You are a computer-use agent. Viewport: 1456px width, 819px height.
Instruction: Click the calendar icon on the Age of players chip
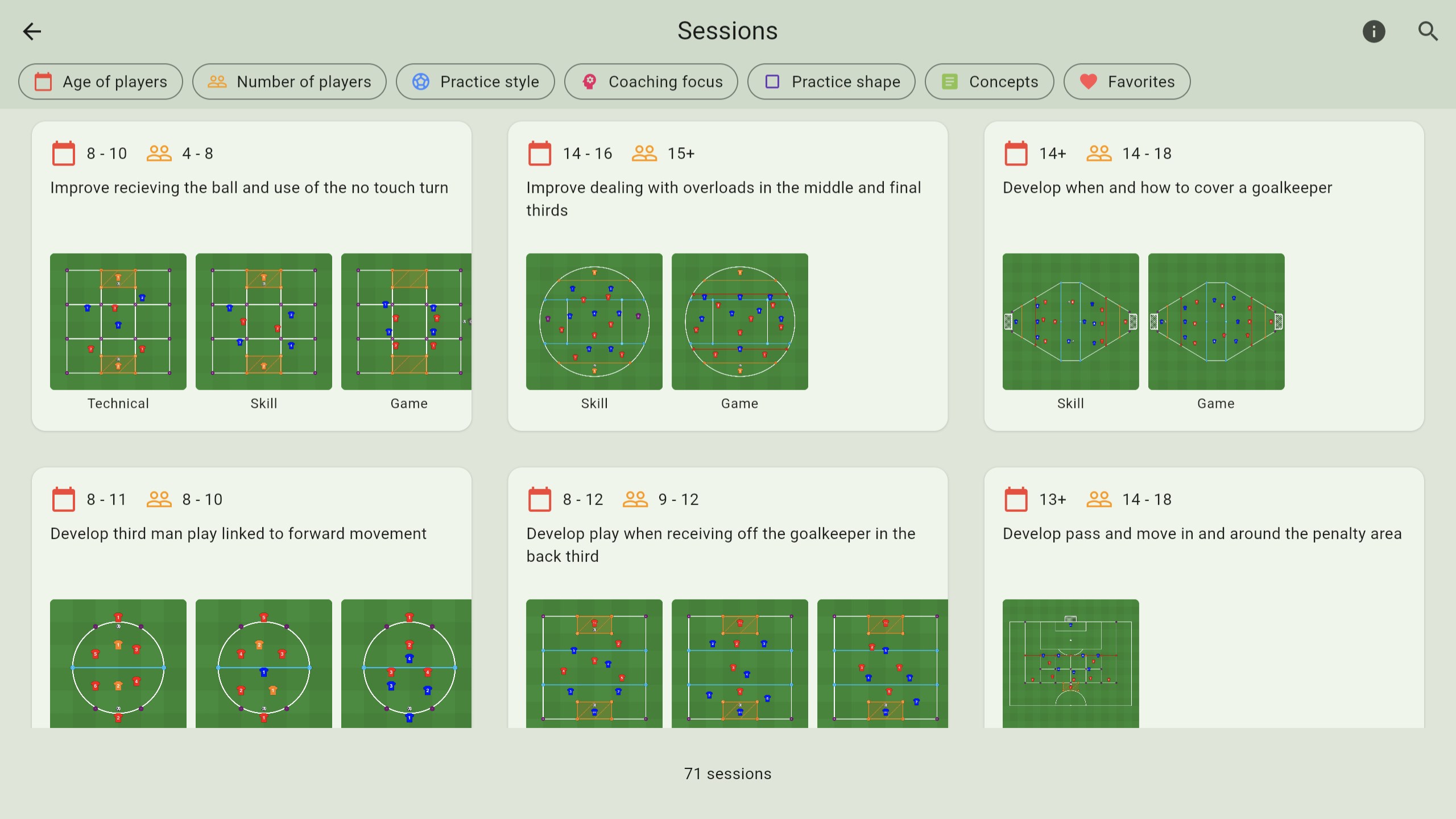(x=43, y=82)
